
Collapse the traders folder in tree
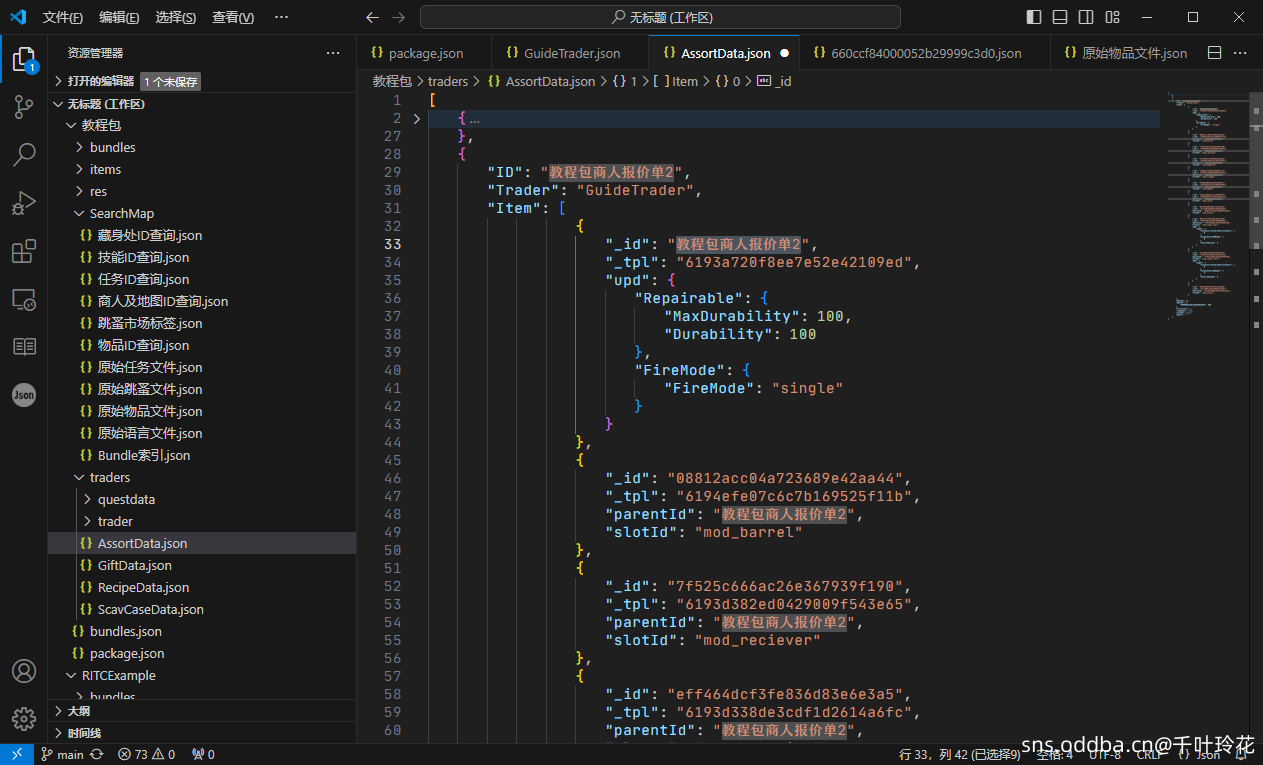pos(80,477)
